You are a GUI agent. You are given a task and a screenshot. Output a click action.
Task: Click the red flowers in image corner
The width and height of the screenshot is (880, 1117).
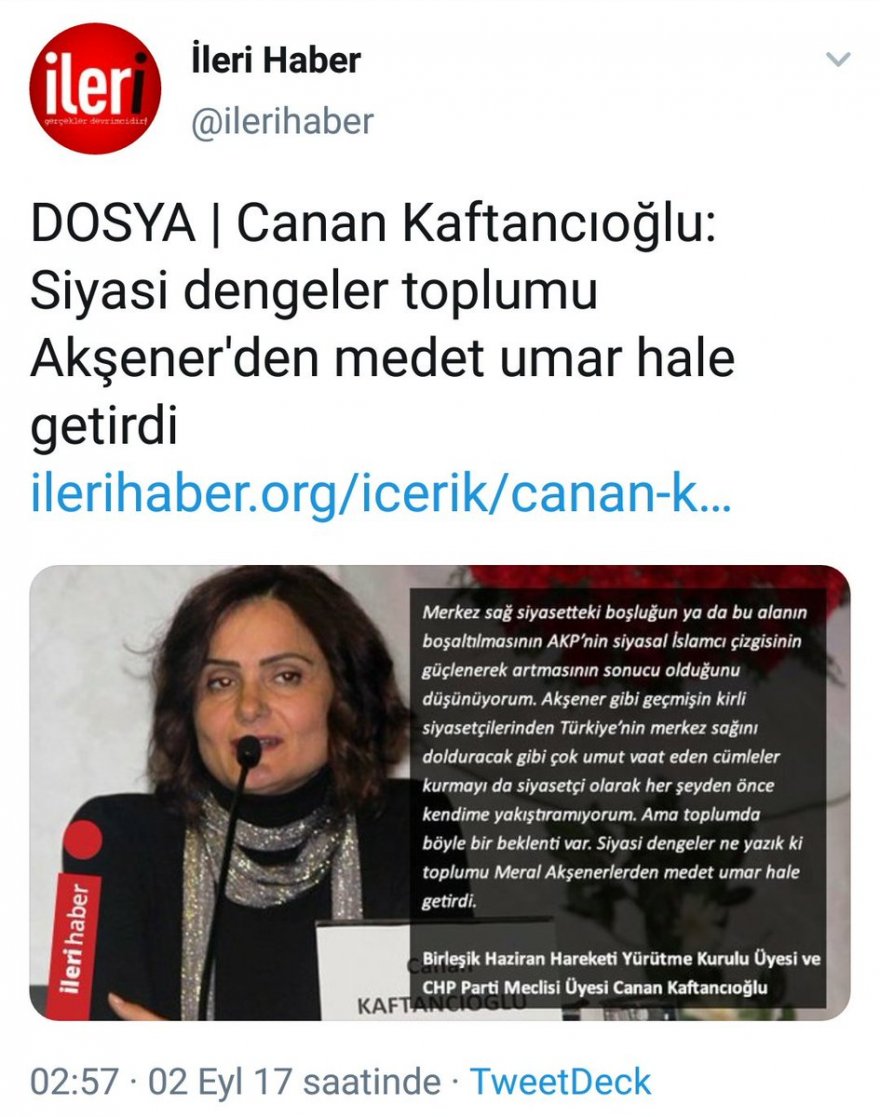pyautogui.click(x=656, y=578)
